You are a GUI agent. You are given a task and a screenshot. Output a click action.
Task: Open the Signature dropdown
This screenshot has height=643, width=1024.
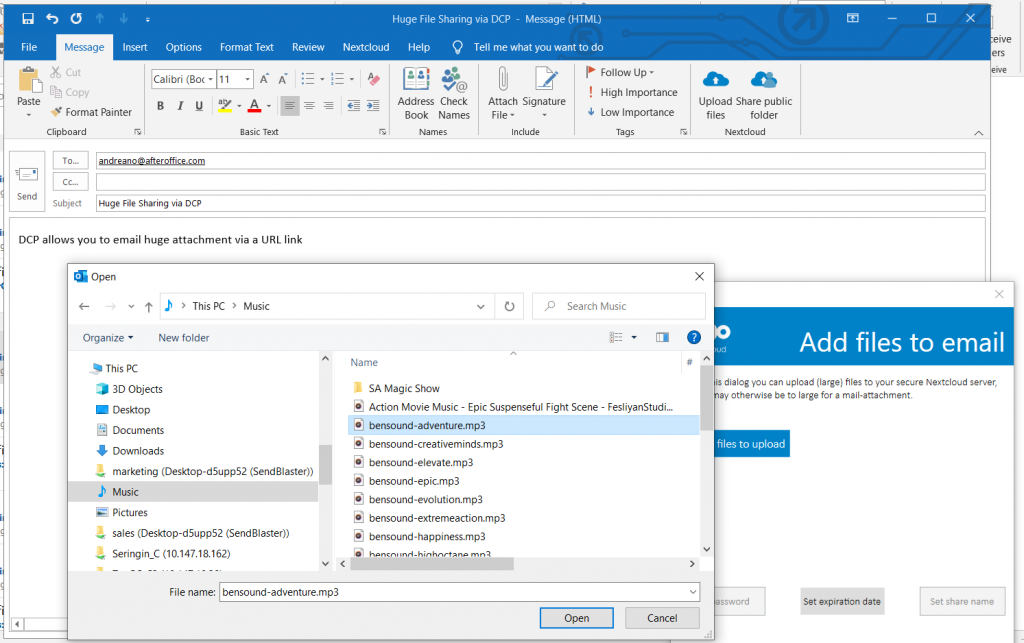(544, 116)
